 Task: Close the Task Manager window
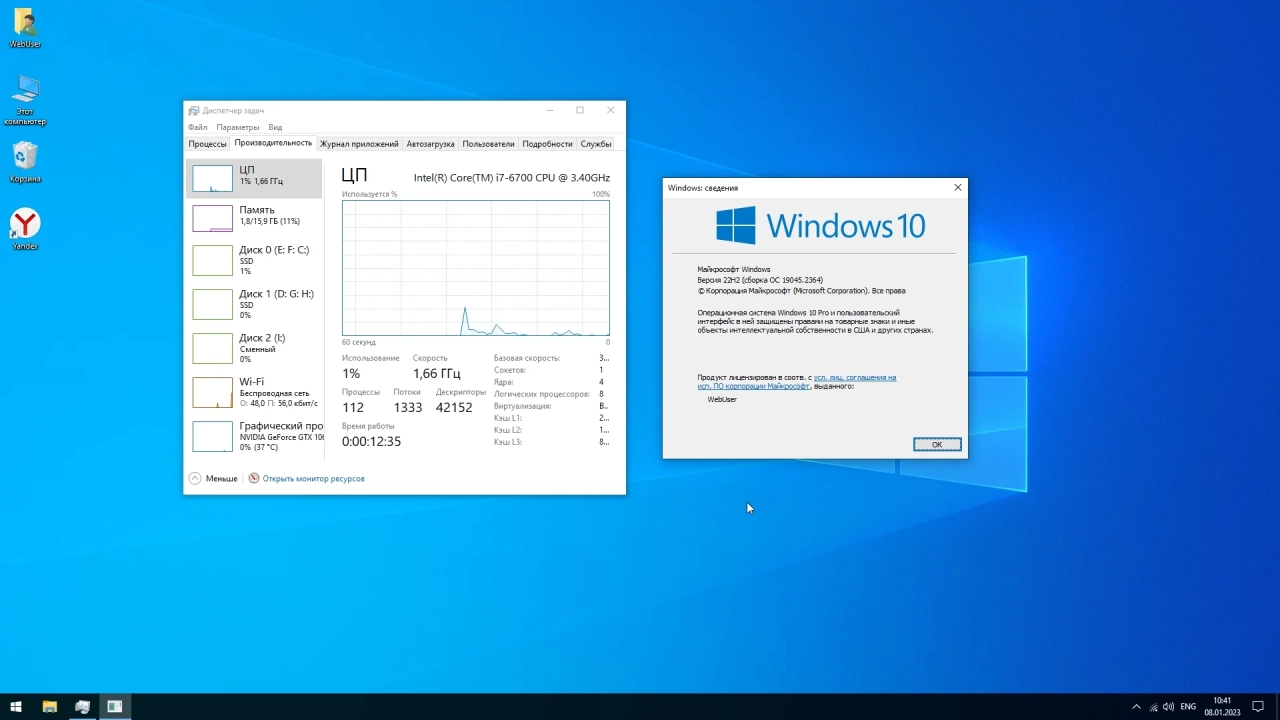click(x=610, y=110)
